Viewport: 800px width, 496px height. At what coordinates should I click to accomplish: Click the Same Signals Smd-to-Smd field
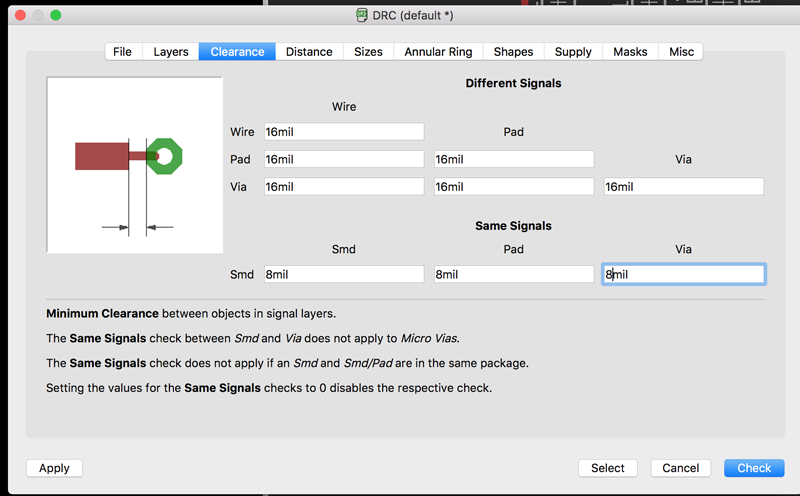point(344,275)
